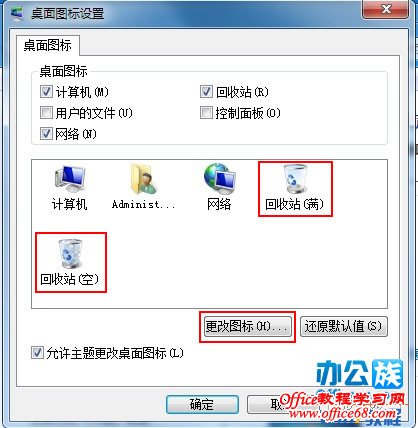The width and height of the screenshot is (418, 428).
Task: Close the 桌面图标设置 dialog
Action: (x=385, y=9)
